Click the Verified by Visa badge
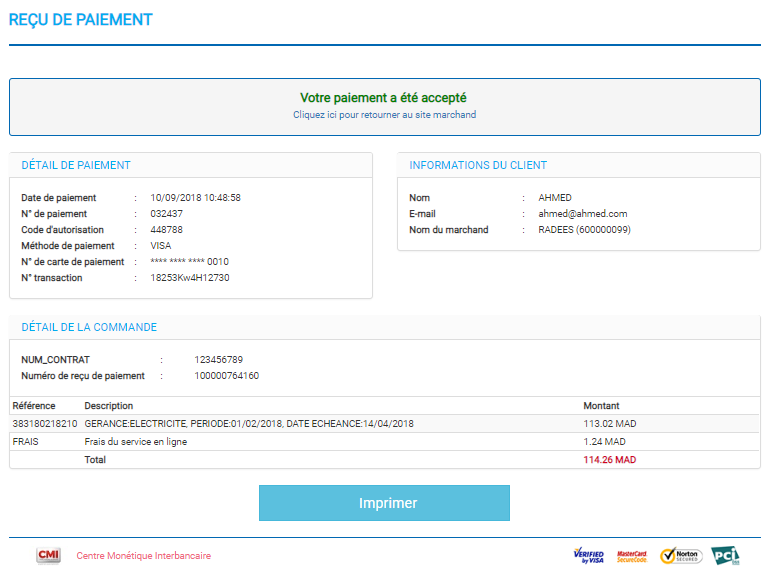 (589, 556)
